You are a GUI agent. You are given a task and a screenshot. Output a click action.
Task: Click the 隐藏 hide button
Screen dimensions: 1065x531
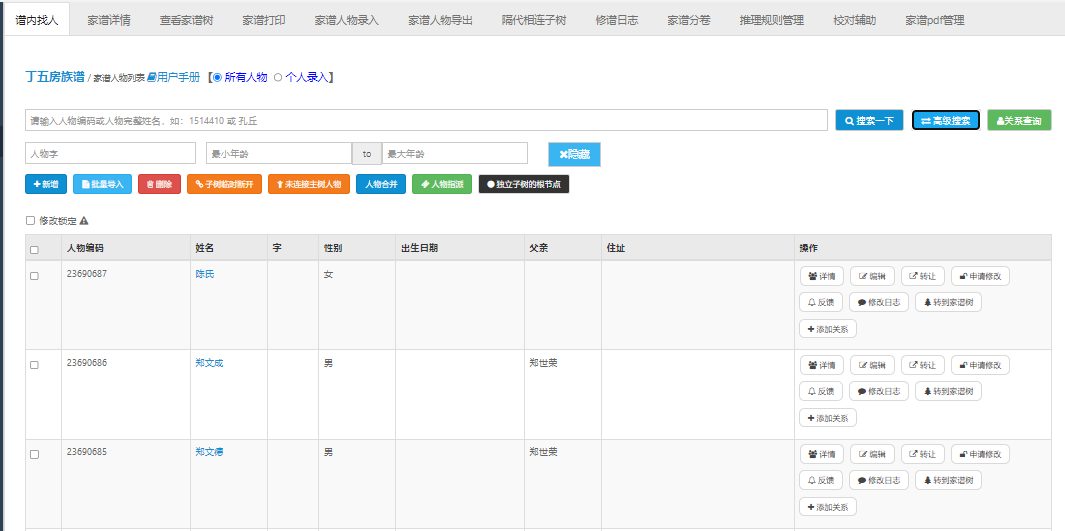[575, 154]
